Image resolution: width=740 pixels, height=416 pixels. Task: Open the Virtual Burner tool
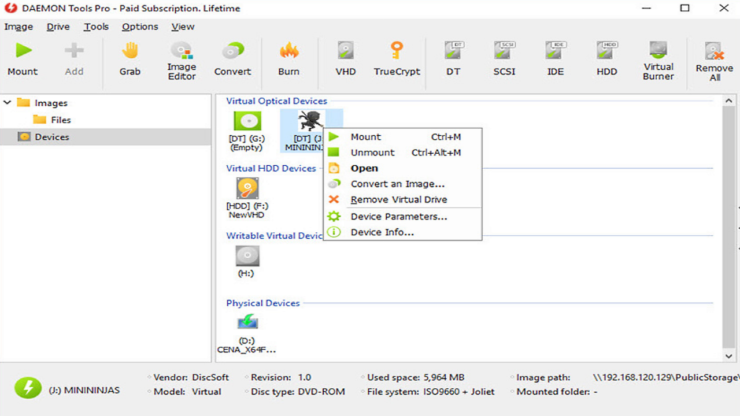tap(658, 61)
